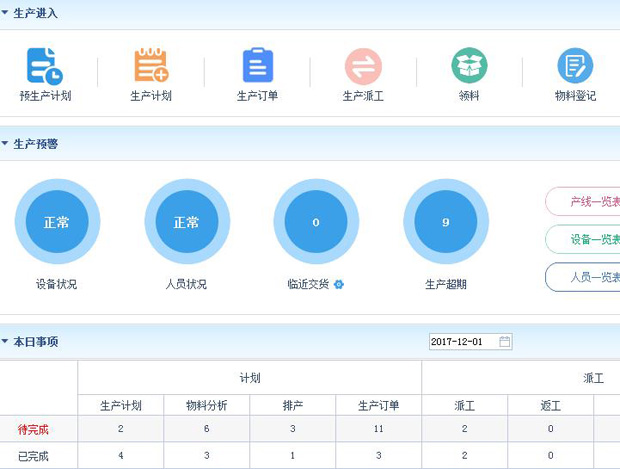Image resolution: width=620 pixels, height=469 pixels.
Task: Click the gear icon beside 临近交货
Action: pyautogui.click(x=339, y=285)
